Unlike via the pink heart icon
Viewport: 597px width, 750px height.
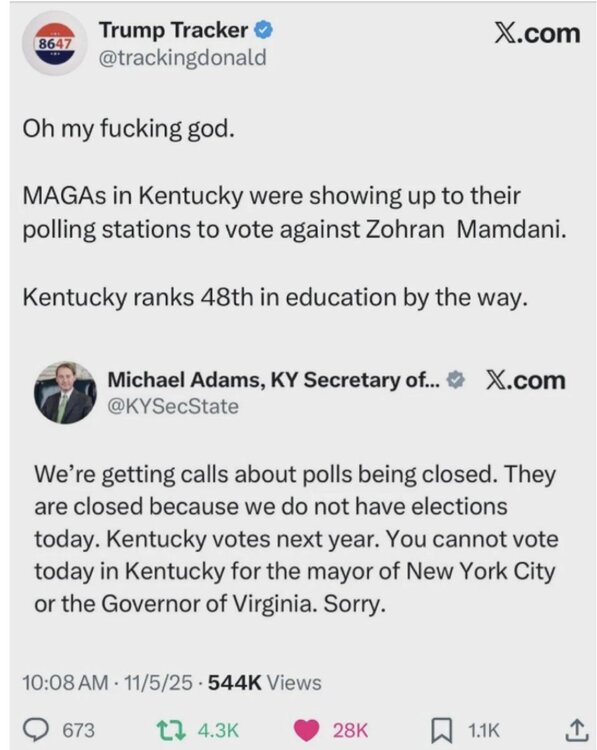click(306, 730)
